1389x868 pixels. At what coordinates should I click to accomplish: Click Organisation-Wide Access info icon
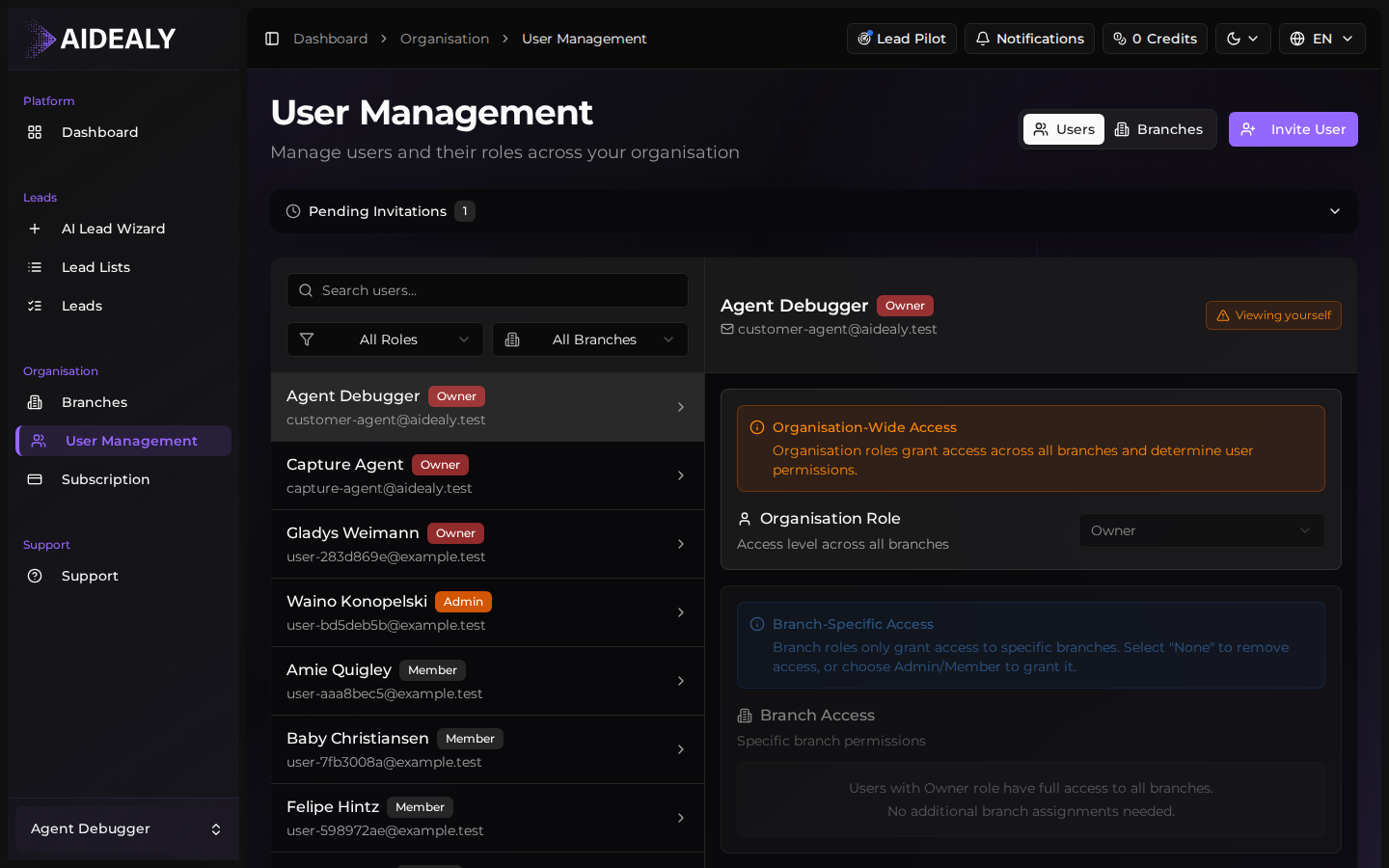pos(757,427)
